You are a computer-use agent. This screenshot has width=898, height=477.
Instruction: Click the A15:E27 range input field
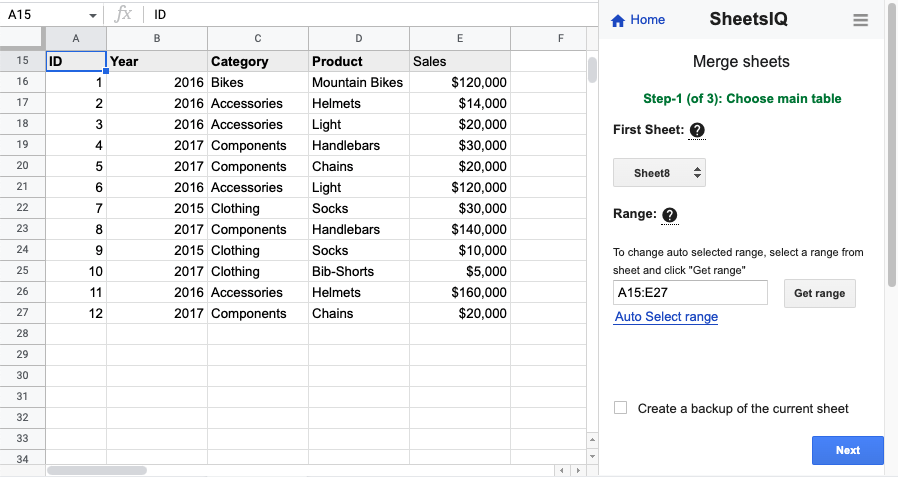click(690, 293)
